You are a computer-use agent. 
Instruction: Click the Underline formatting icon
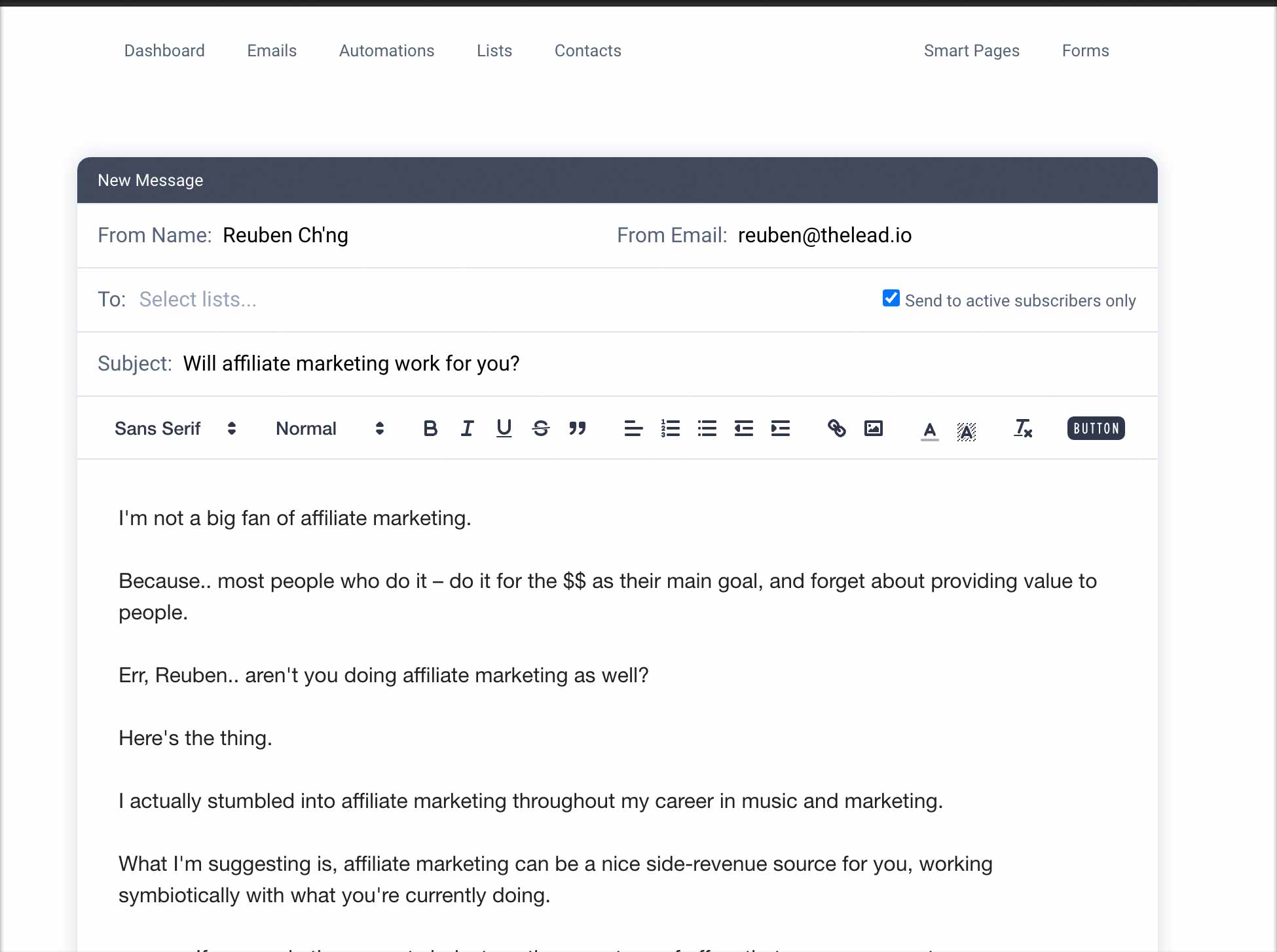point(503,428)
